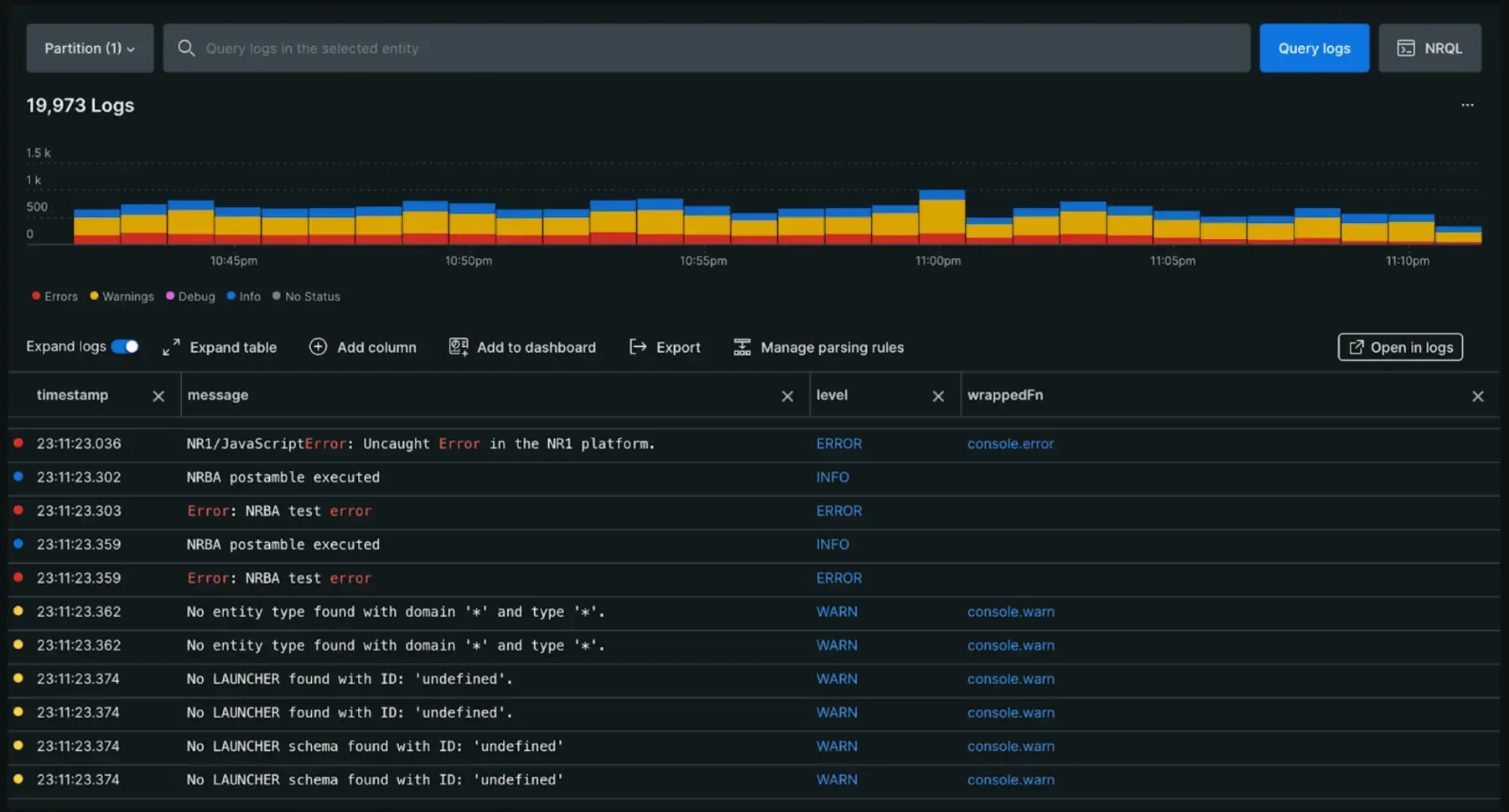This screenshot has width=1509, height=812.
Task: Toggle the Expand logs switch
Action: point(125,345)
